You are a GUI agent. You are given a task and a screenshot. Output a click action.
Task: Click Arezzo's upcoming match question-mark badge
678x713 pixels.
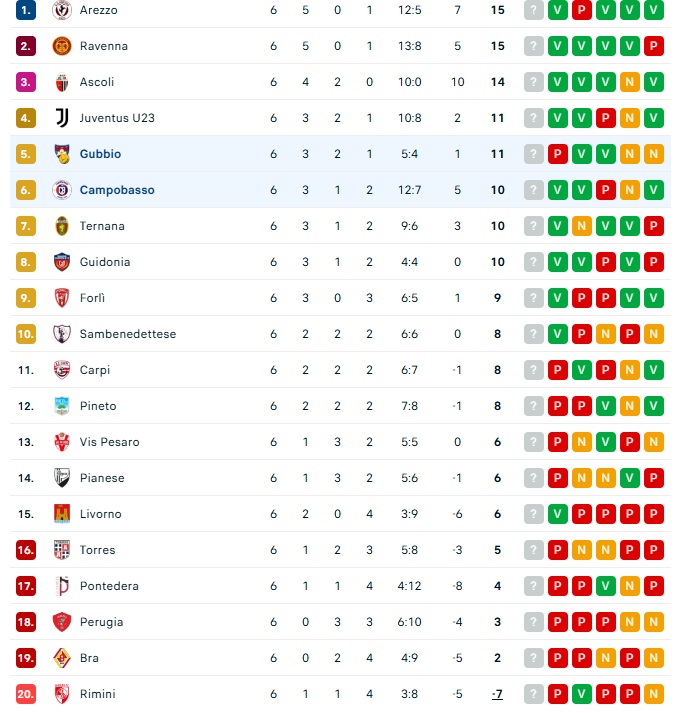(x=534, y=10)
